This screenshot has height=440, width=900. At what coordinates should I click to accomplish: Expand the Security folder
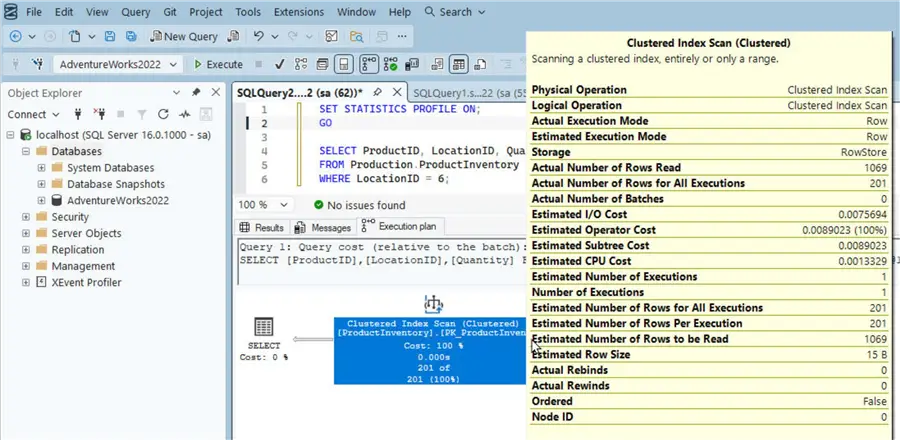point(26,217)
